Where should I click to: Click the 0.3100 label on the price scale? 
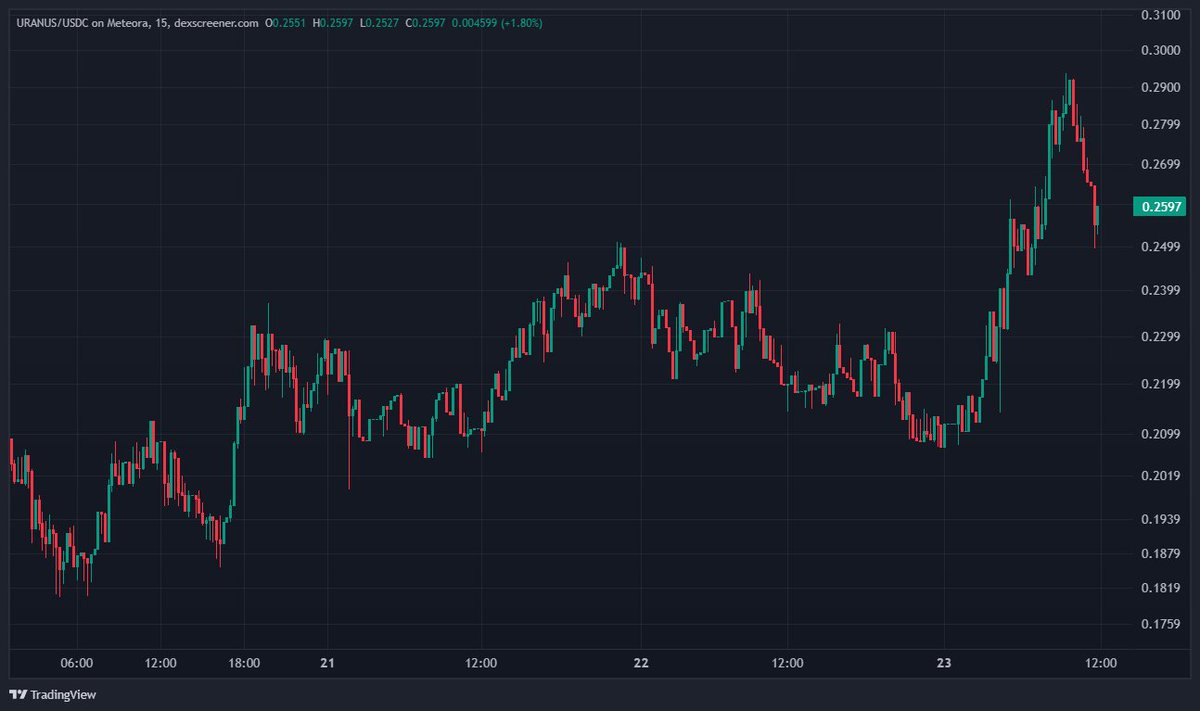click(x=1160, y=15)
